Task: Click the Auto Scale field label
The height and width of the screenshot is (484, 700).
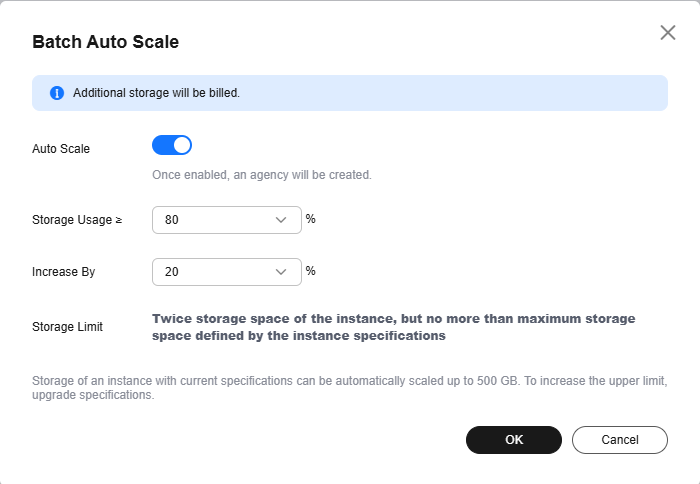Action: point(61,149)
